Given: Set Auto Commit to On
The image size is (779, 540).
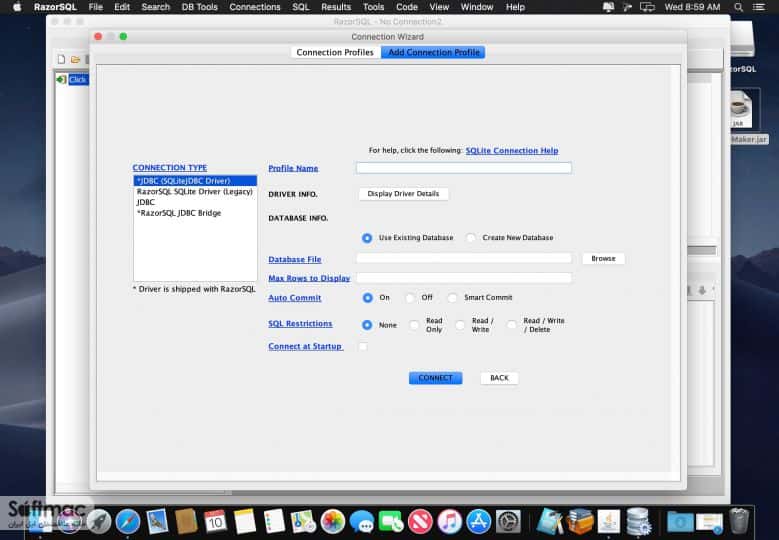Looking at the screenshot, I should 368,298.
